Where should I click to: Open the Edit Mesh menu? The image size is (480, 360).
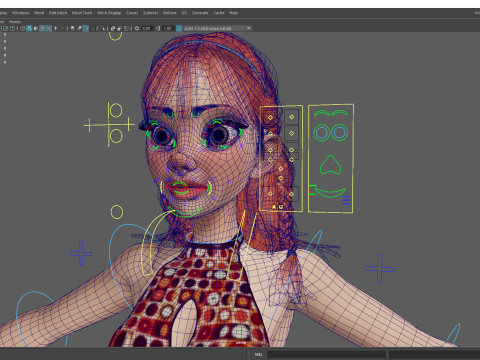[x=58, y=13]
